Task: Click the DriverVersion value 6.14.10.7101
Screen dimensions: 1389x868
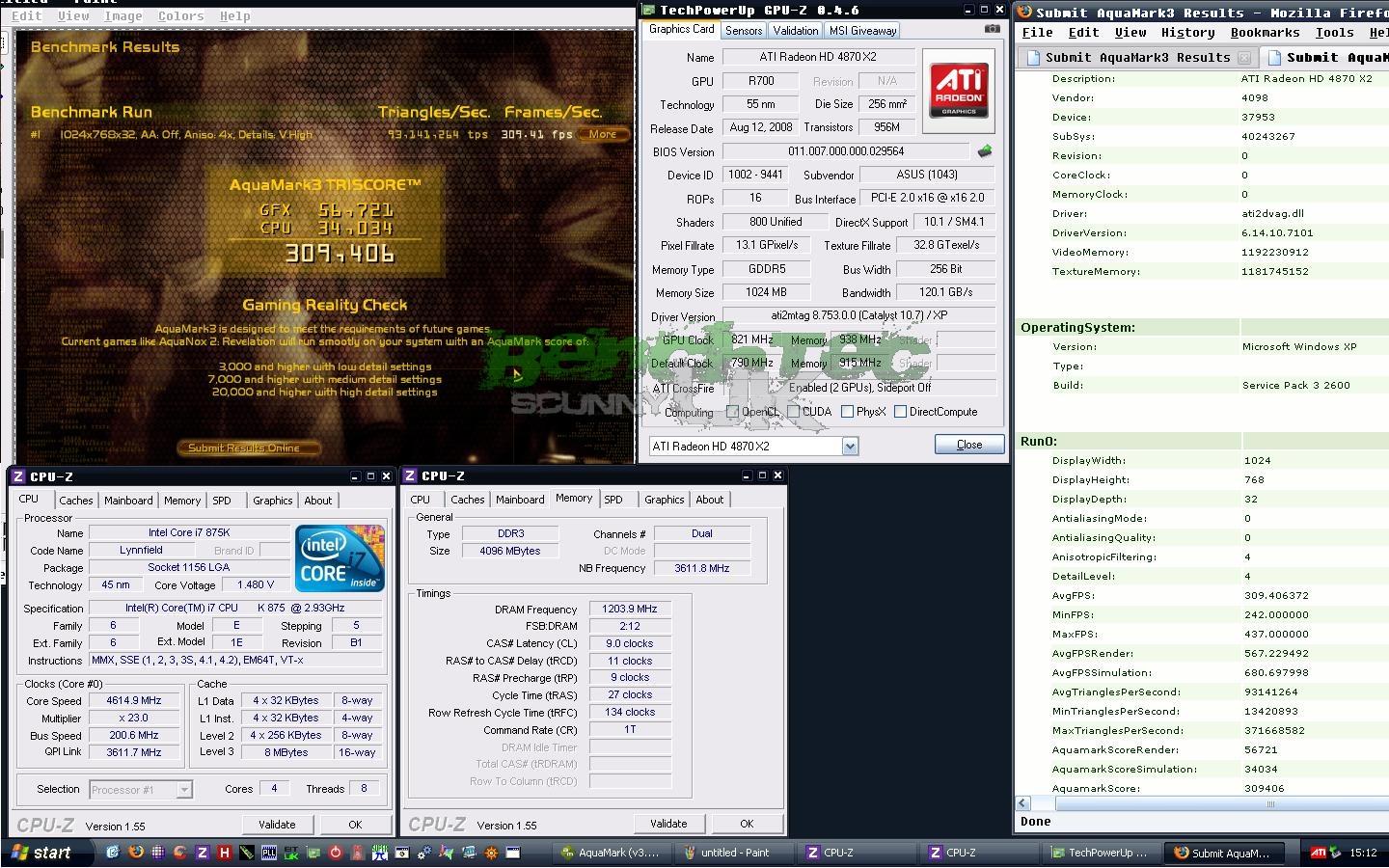Action: pyautogui.click(x=1277, y=233)
